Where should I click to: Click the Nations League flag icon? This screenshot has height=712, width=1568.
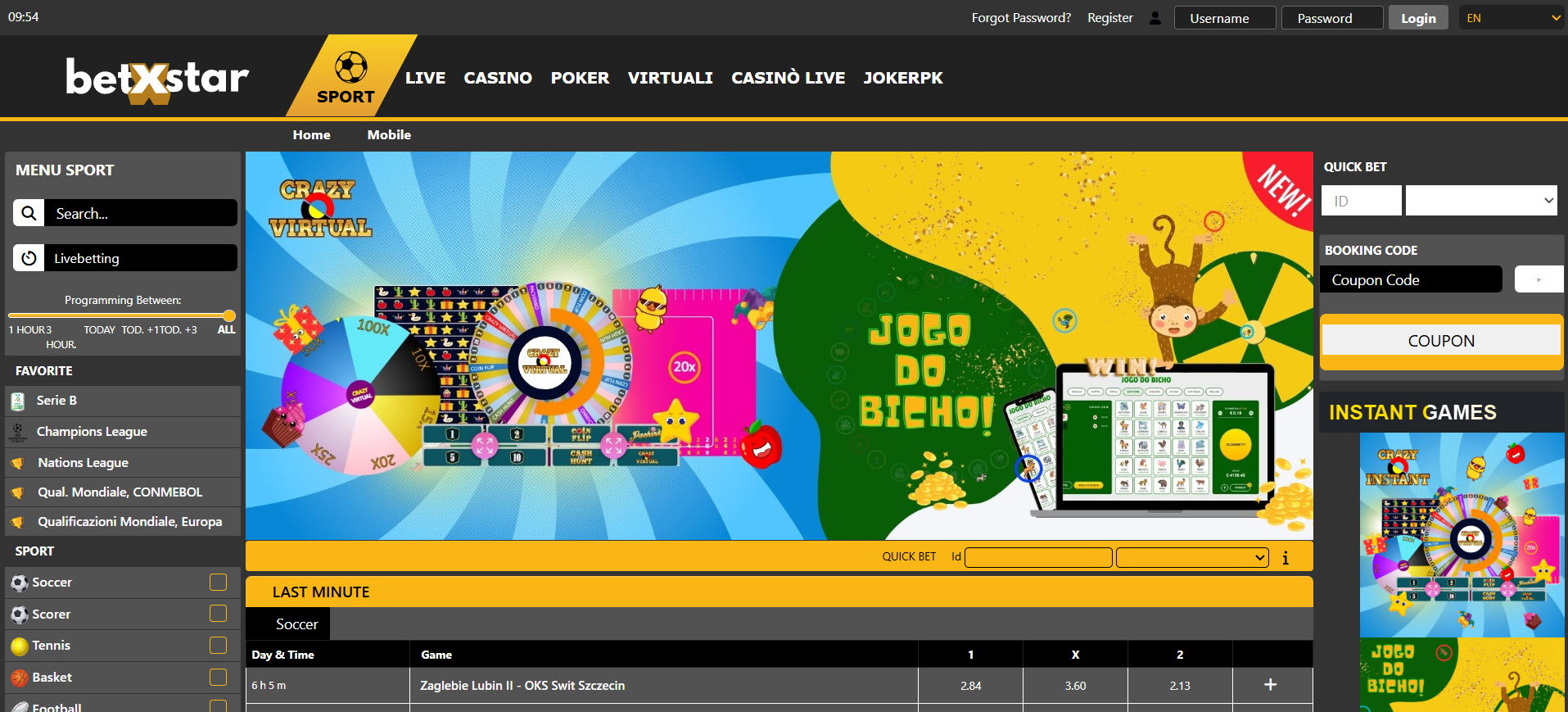coord(17,463)
